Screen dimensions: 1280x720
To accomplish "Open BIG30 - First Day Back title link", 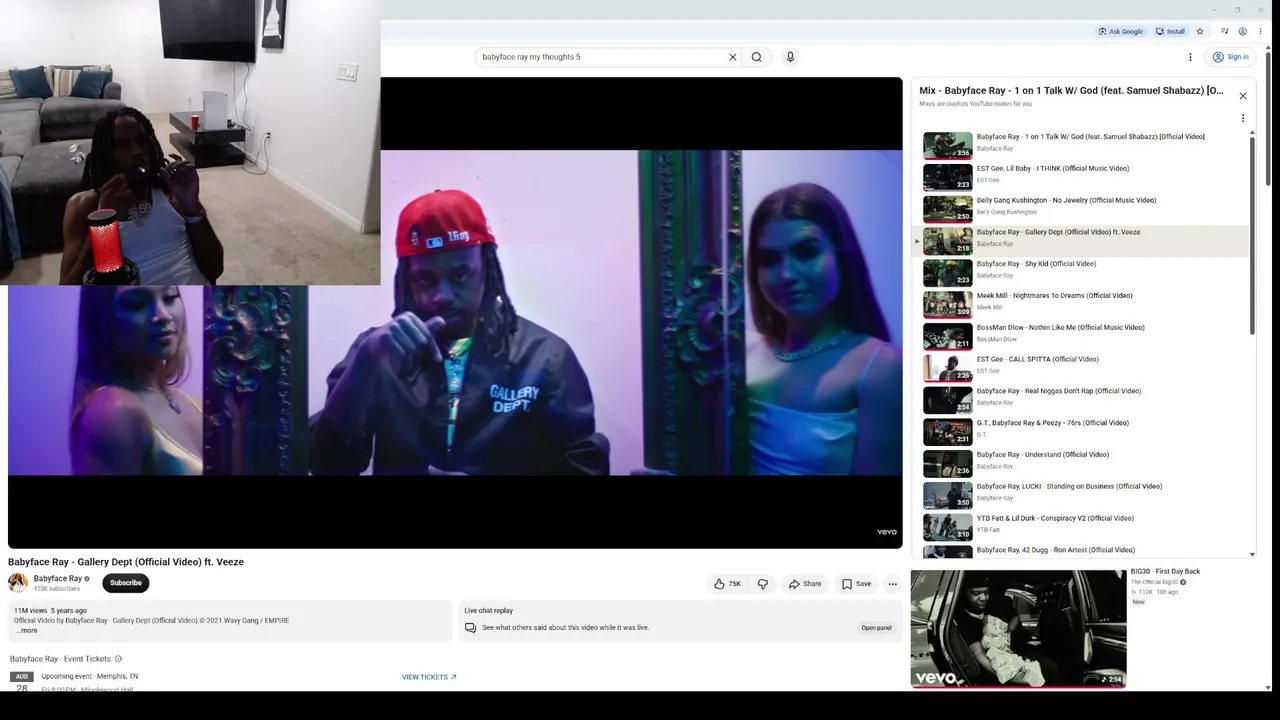I will pos(1165,572).
